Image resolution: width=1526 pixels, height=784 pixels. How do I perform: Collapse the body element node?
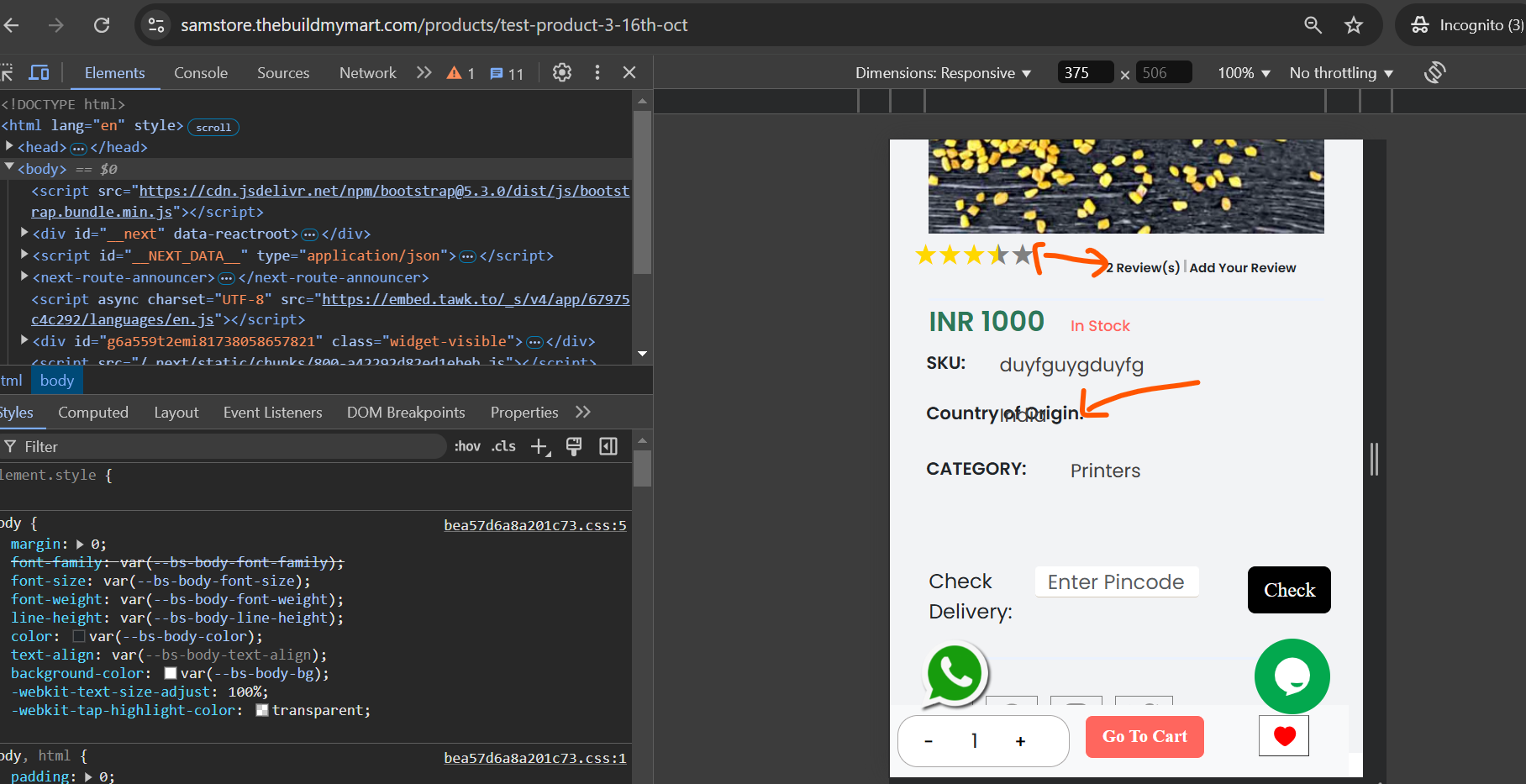pyautogui.click(x=9, y=167)
